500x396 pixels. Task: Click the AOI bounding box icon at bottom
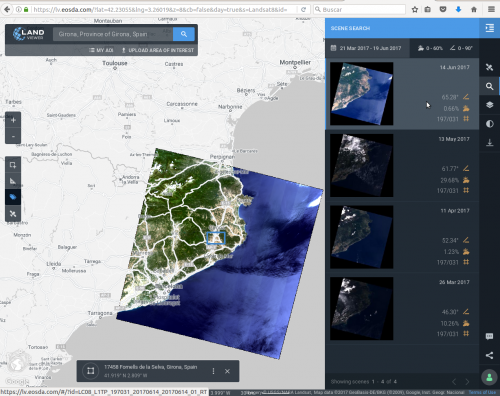click(x=90, y=371)
